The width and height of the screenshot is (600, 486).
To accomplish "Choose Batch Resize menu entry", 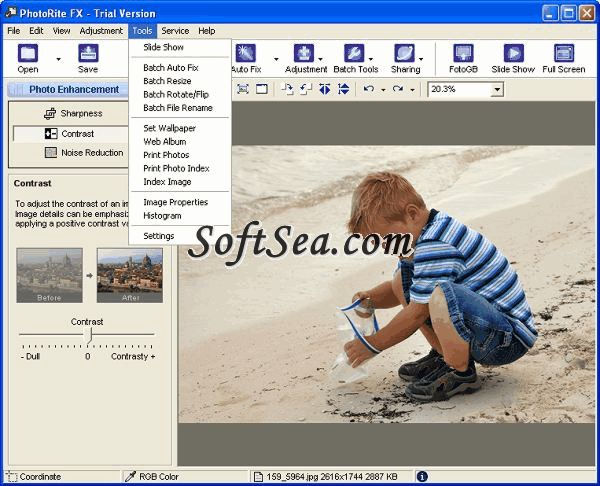I will pos(180,81).
